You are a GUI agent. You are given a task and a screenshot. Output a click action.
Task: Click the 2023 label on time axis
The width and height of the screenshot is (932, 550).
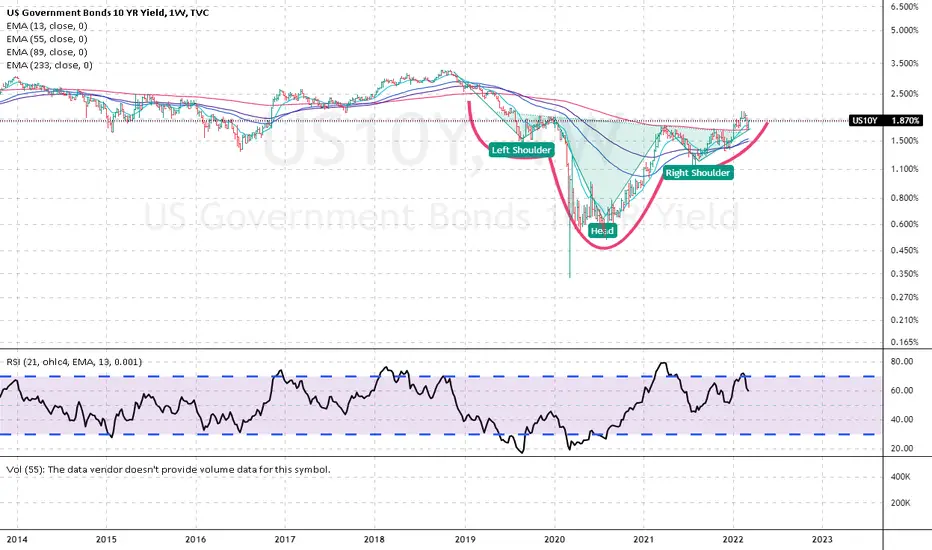pyautogui.click(x=822, y=539)
